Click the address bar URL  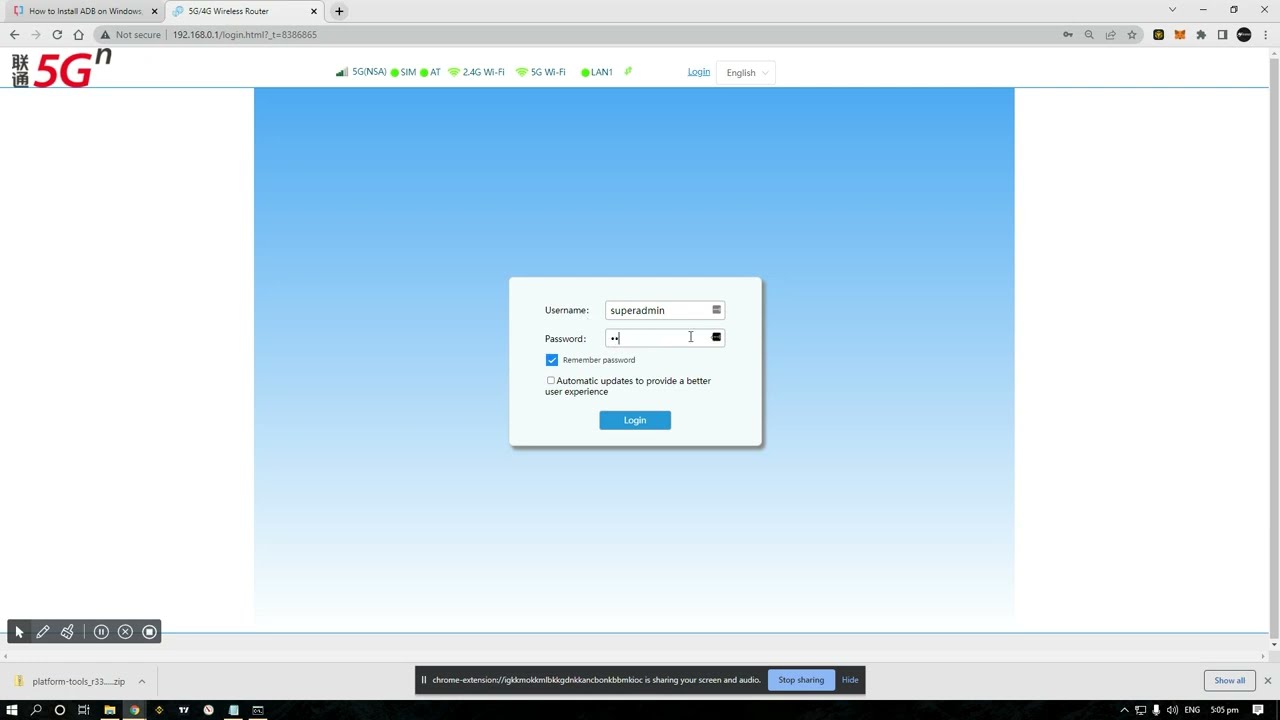(244, 34)
